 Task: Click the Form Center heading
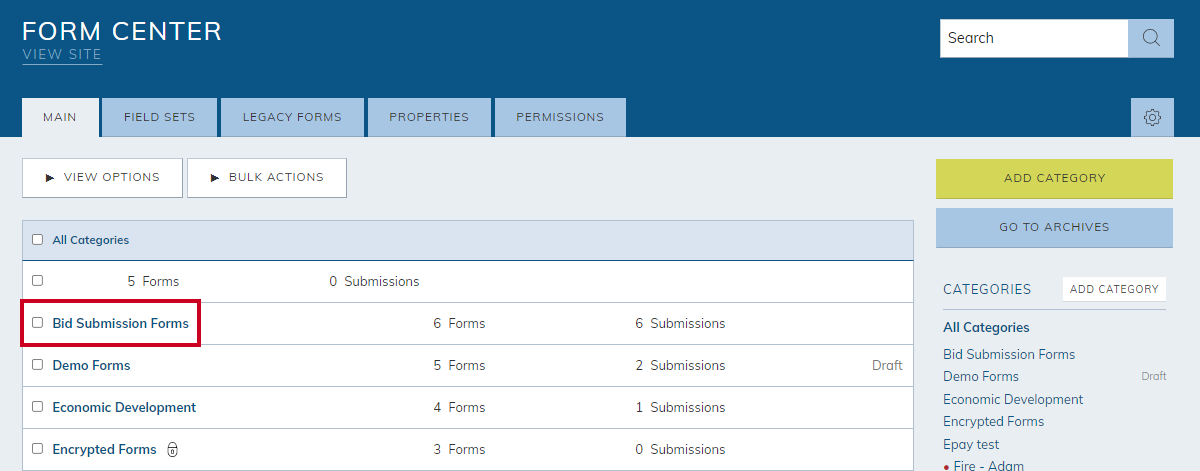coord(122,30)
